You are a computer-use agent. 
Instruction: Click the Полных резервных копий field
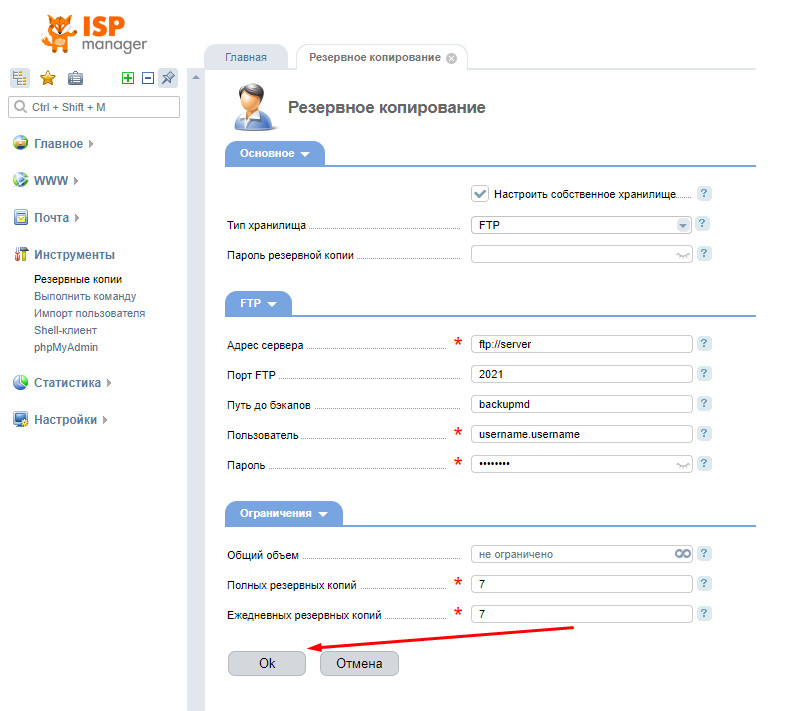[x=581, y=584]
